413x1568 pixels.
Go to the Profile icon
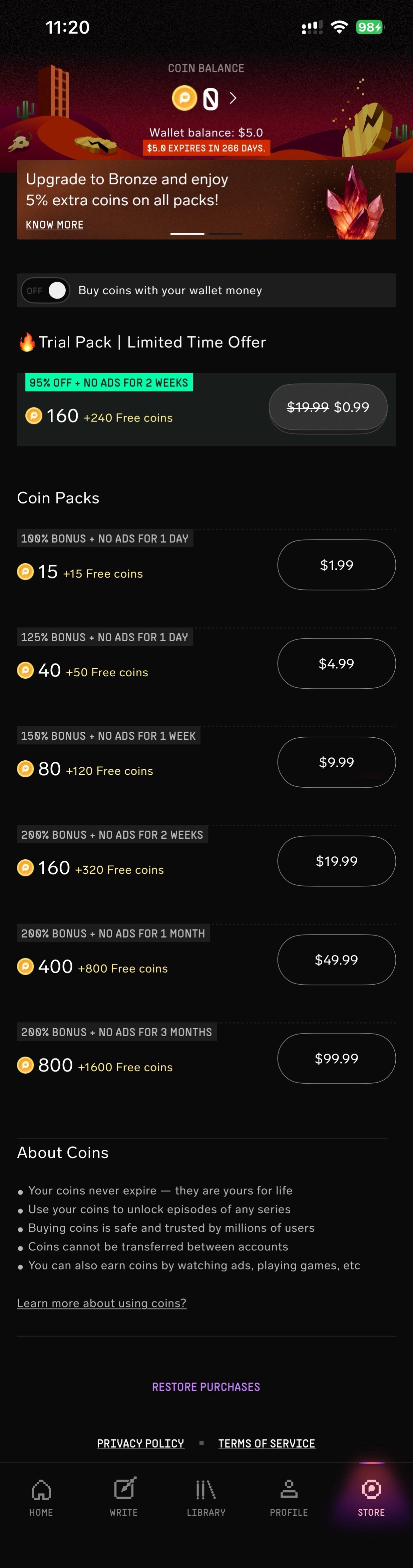(x=288, y=1490)
